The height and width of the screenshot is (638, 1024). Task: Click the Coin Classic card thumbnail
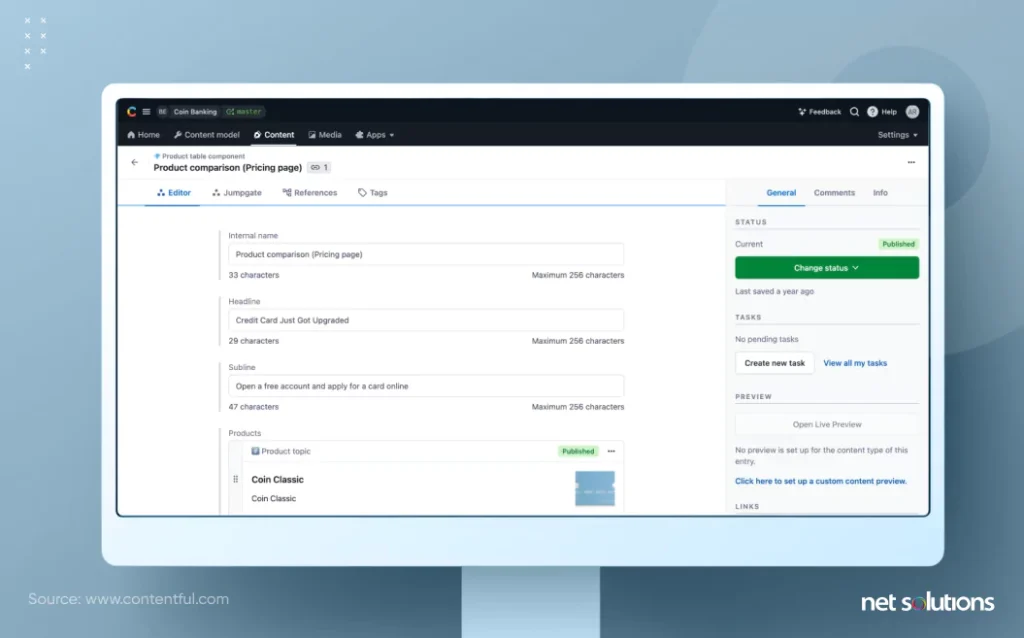click(594, 488)
